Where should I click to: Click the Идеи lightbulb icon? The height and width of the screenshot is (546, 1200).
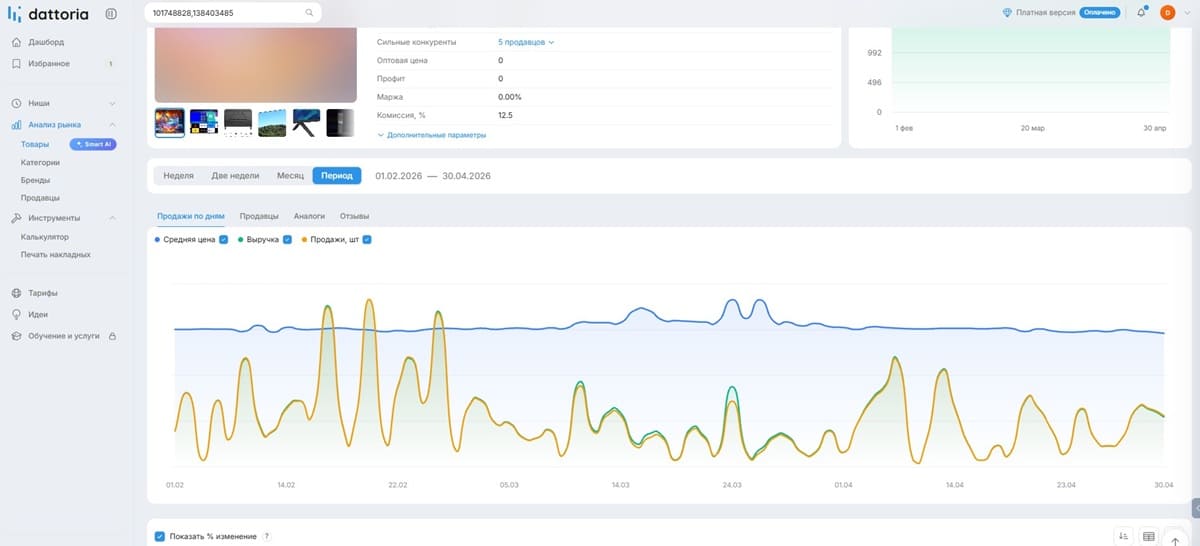pyautogui.click(x=16, y=314)
